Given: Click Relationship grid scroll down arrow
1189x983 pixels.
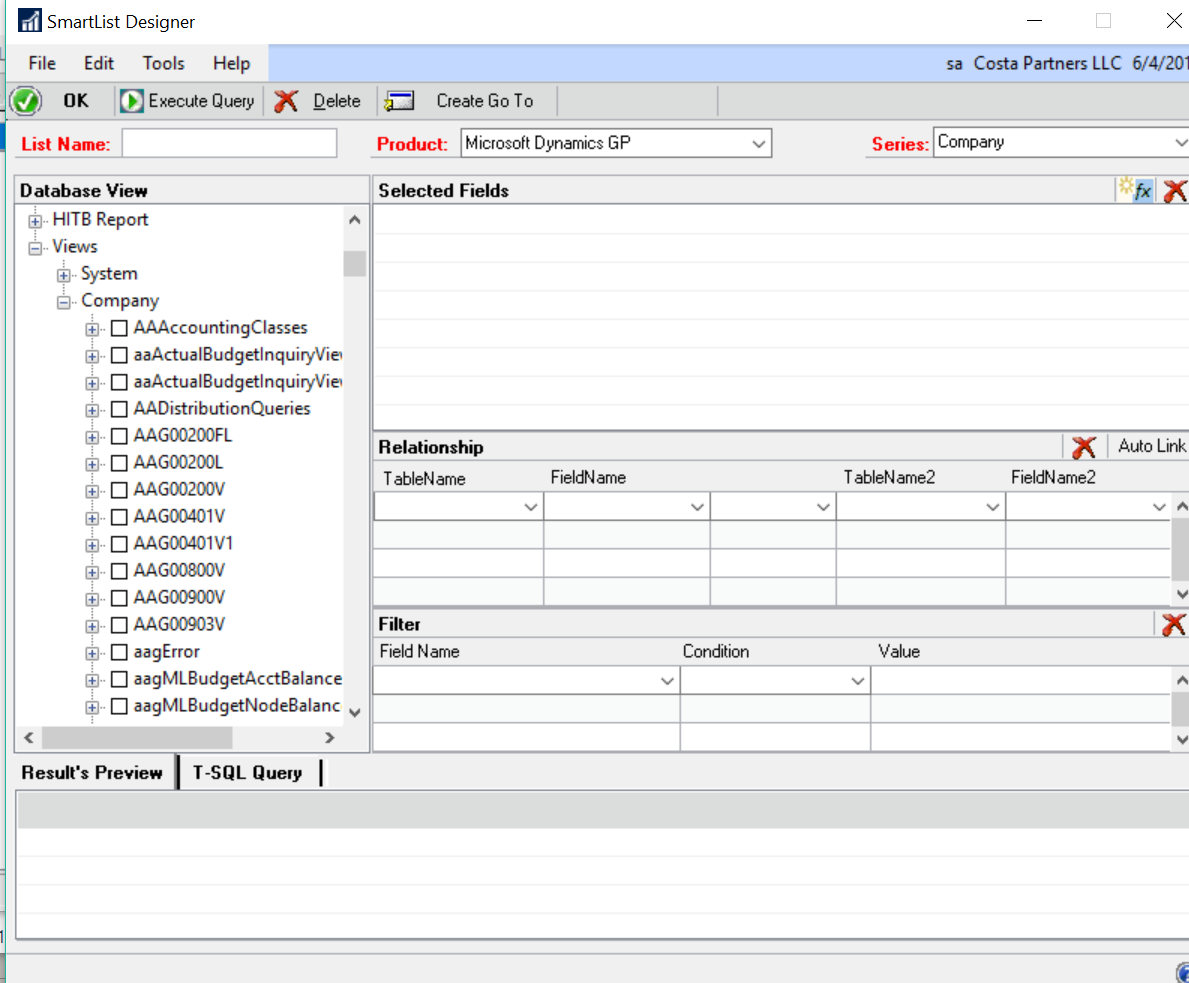Looking at the screenshot, I should [1181, 594].
